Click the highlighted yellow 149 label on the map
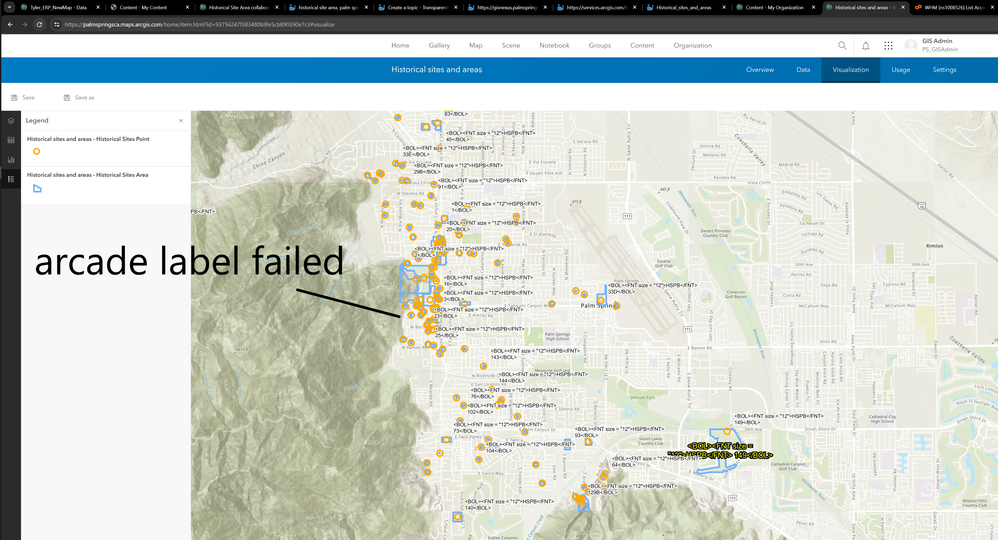Screen dimensions: 998x540 pyautogui.click(x=720, y=451)
